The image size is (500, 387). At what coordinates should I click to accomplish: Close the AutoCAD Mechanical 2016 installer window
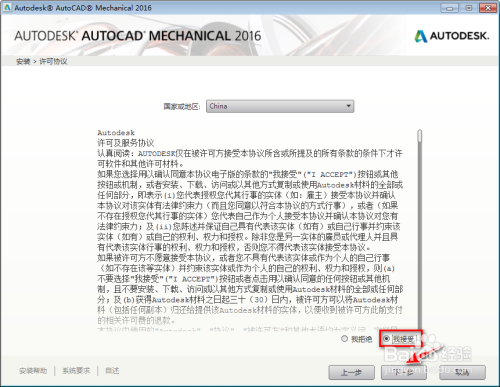[x=488, y=8]
